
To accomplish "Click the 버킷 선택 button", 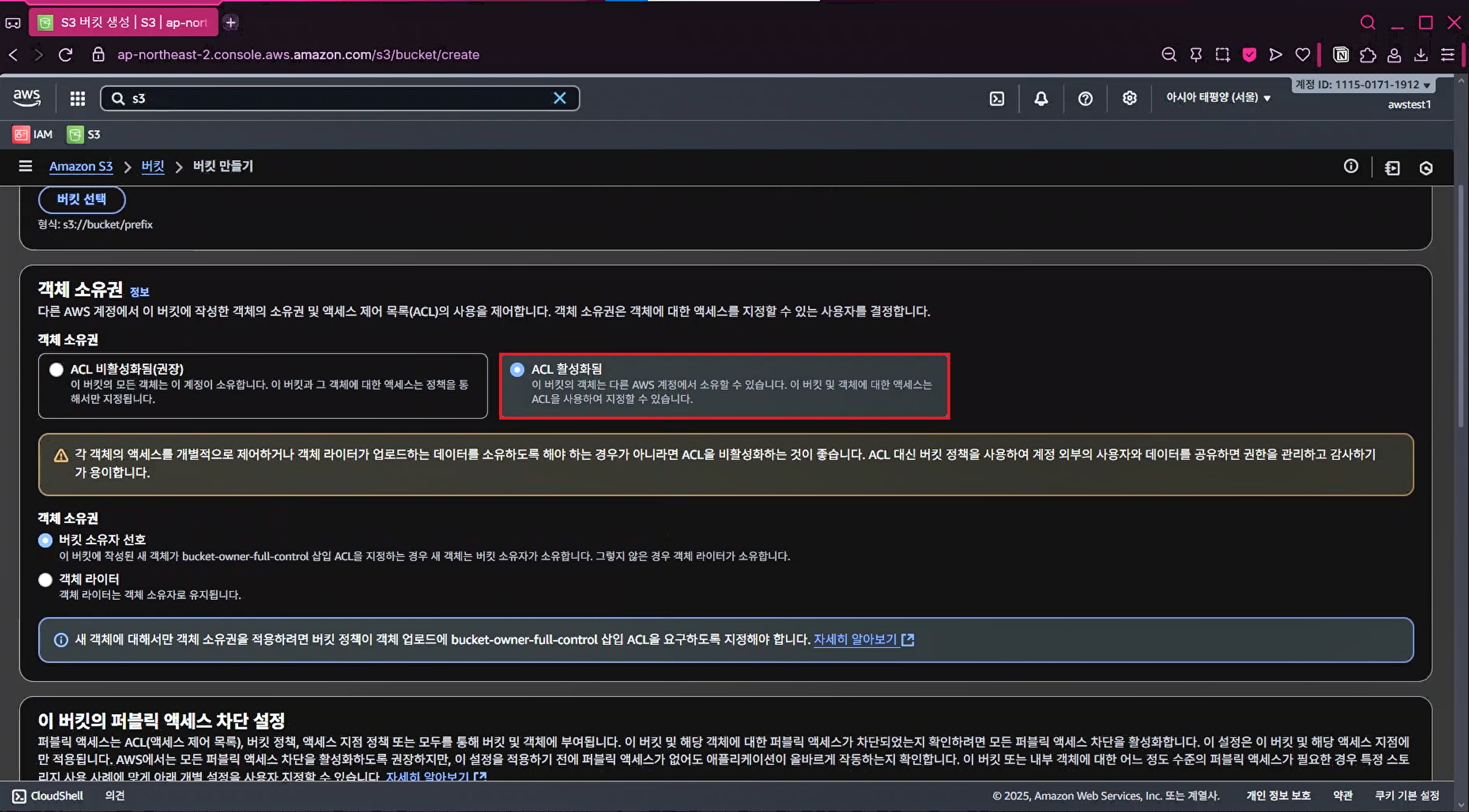I will (x=82, y=199).
